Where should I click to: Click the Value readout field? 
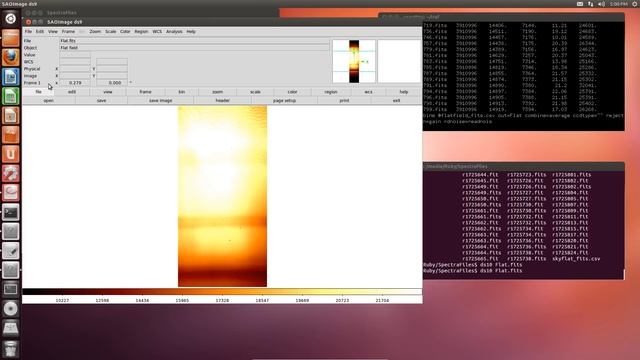click(75, 55)
